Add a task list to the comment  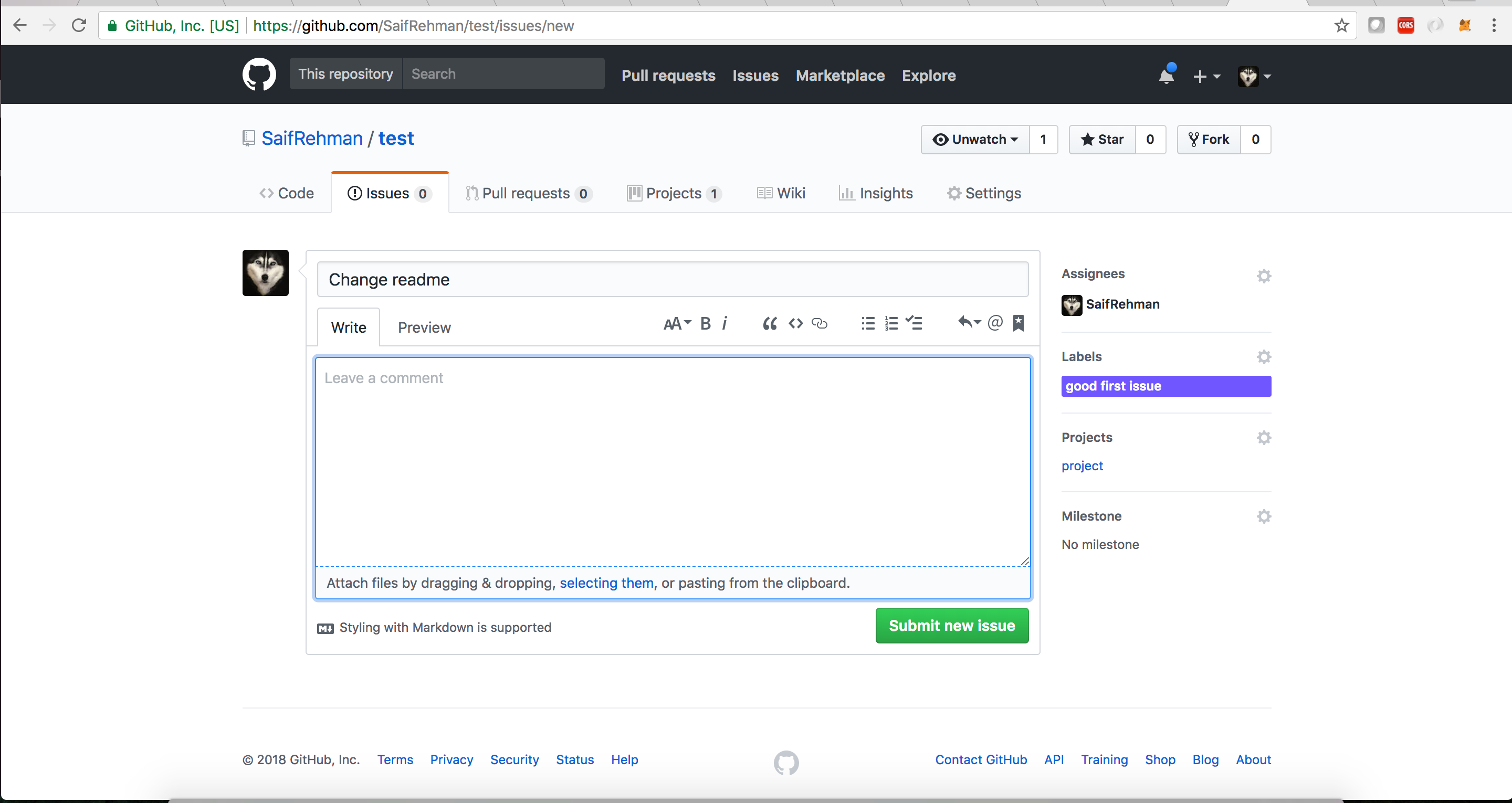(x=915, y=323)
